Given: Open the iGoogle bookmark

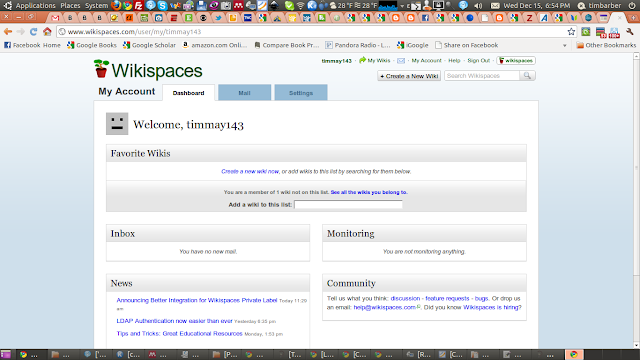Looking at the screenshot, I should (413, 45).
